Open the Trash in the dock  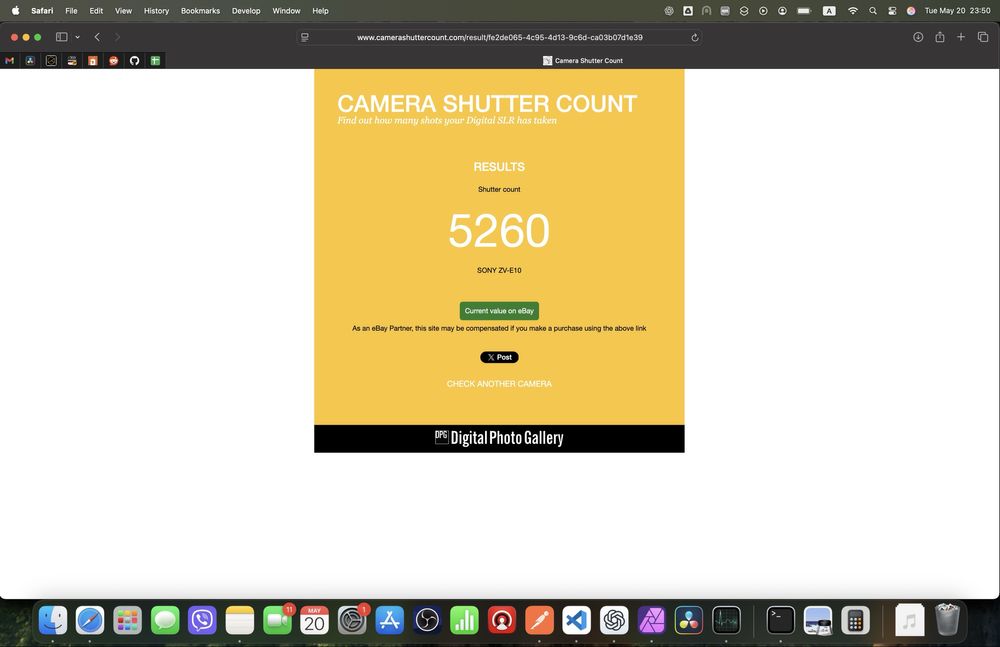pos(947,620)
